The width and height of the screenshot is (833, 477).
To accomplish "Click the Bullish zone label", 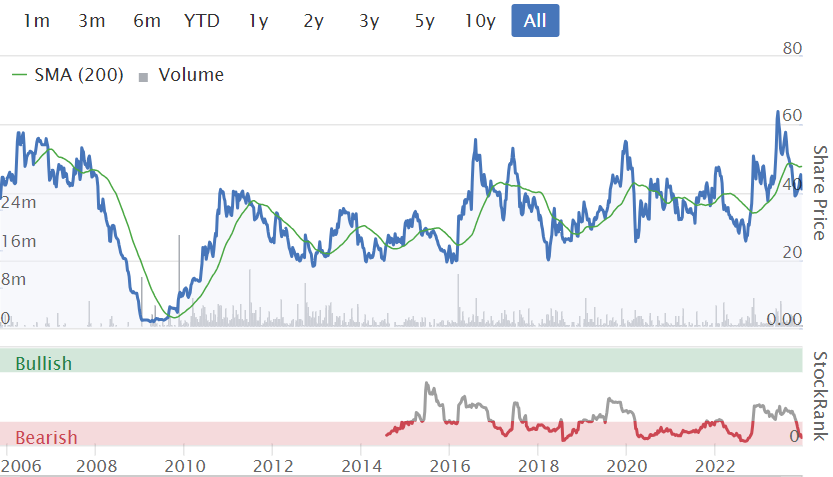I will (44, 363).
